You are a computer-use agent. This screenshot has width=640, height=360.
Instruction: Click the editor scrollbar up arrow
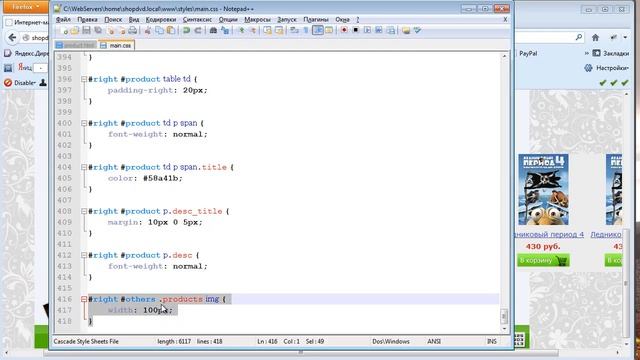click(x=504, y=56)
